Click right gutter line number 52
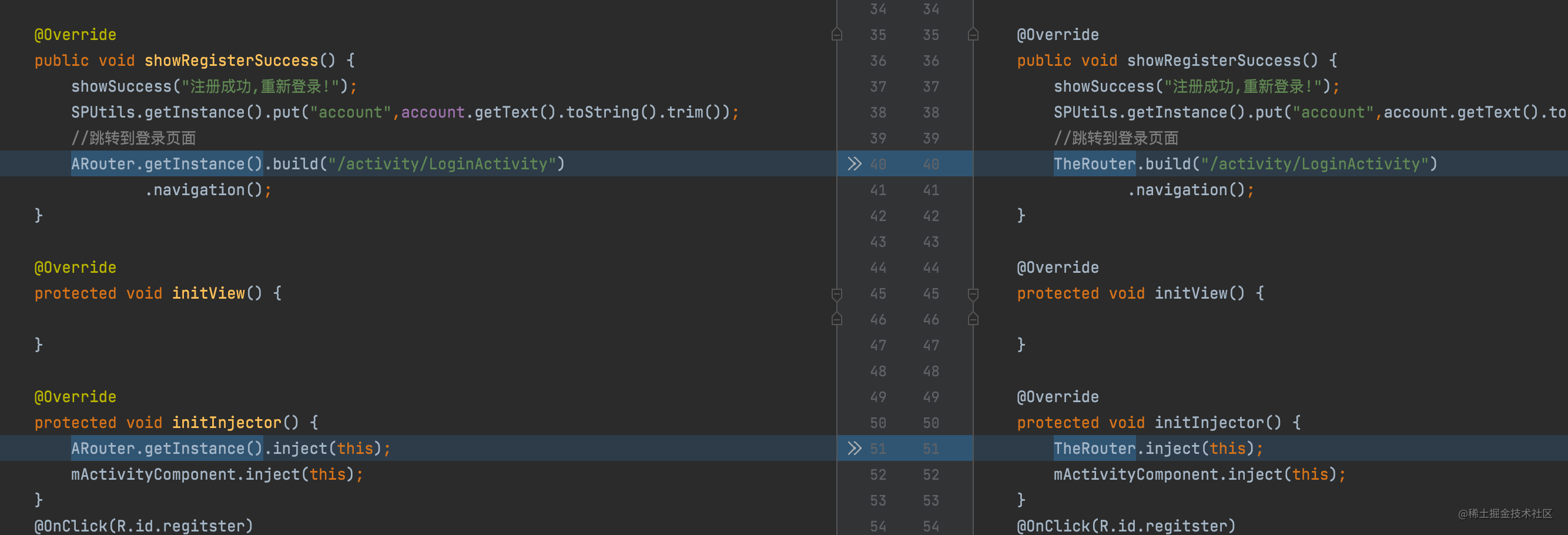The height and width of the screenshot is (535, 1568). point(931,474)
